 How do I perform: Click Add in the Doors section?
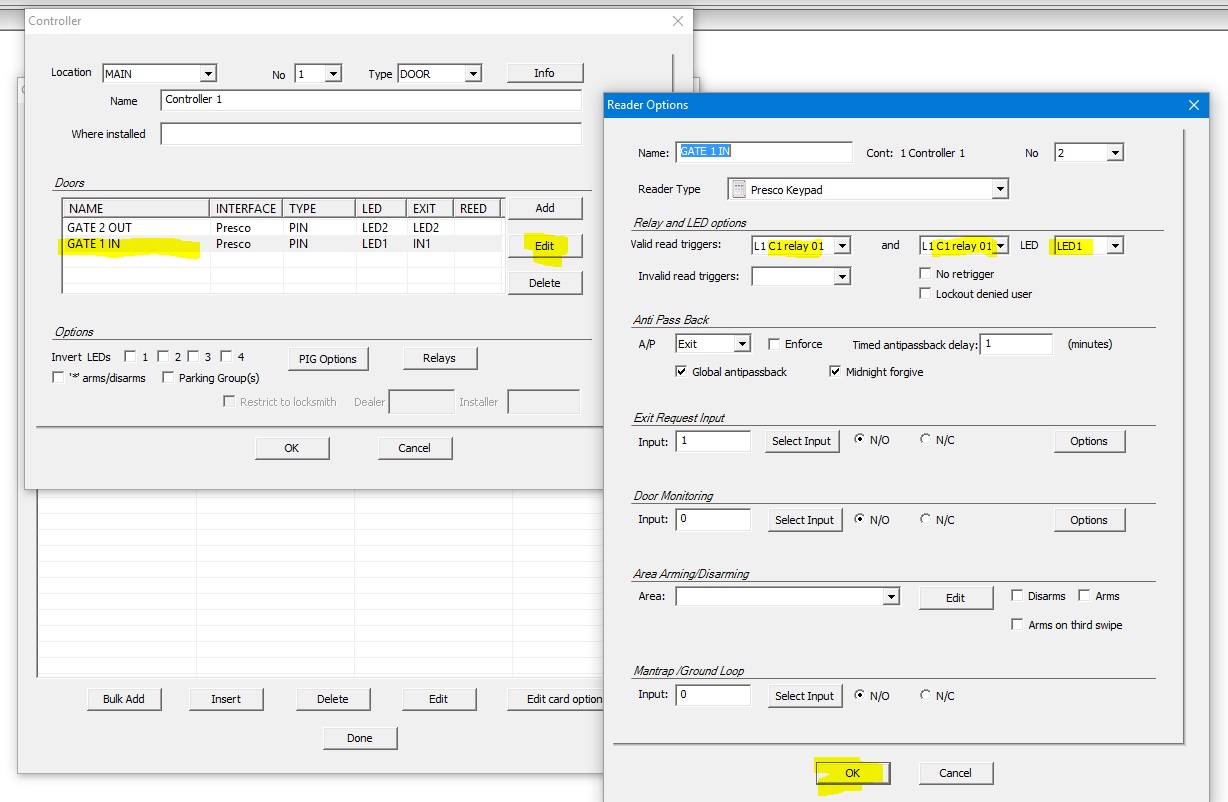(x=544, y=208)
